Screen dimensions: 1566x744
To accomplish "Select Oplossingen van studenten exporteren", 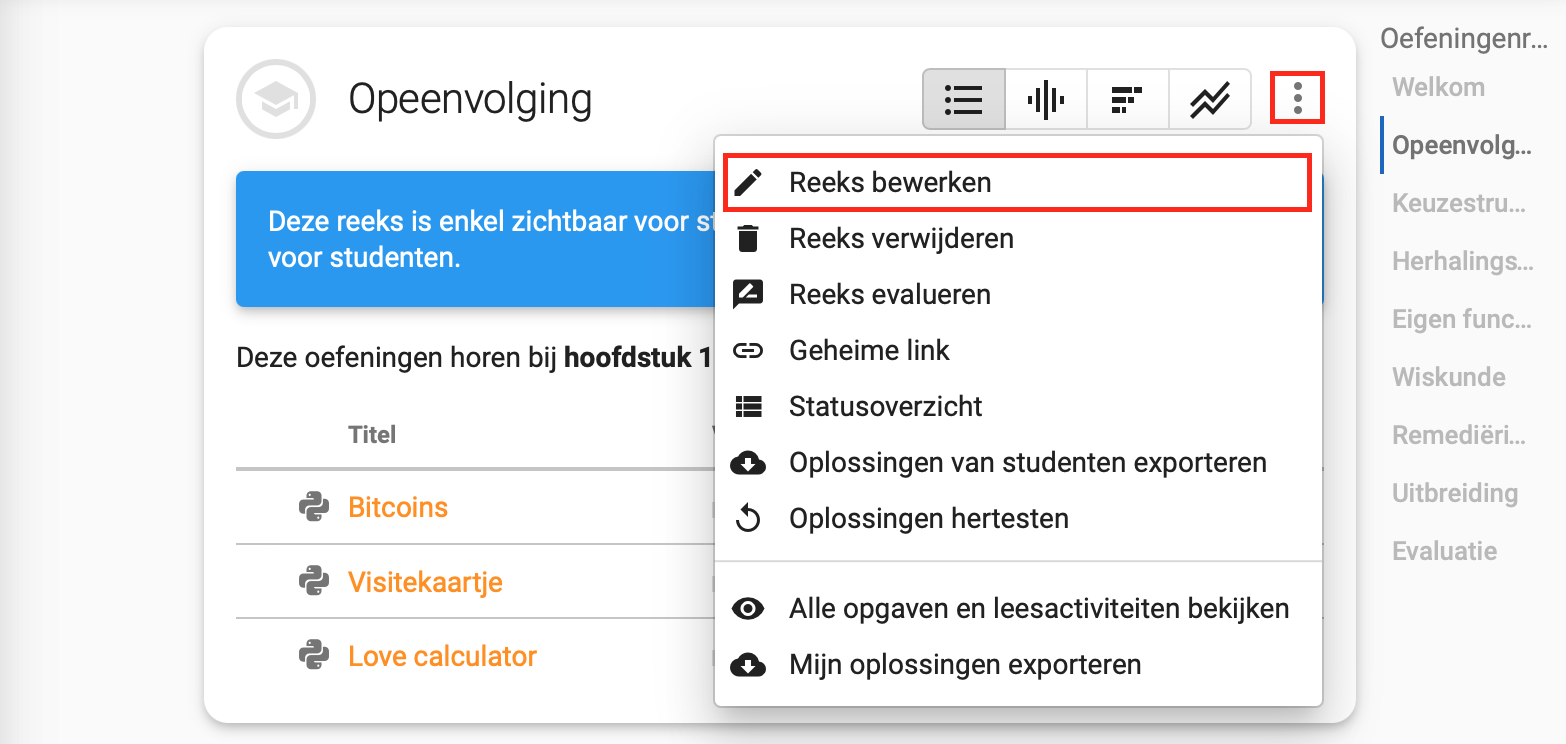I will coord(1018,463).
